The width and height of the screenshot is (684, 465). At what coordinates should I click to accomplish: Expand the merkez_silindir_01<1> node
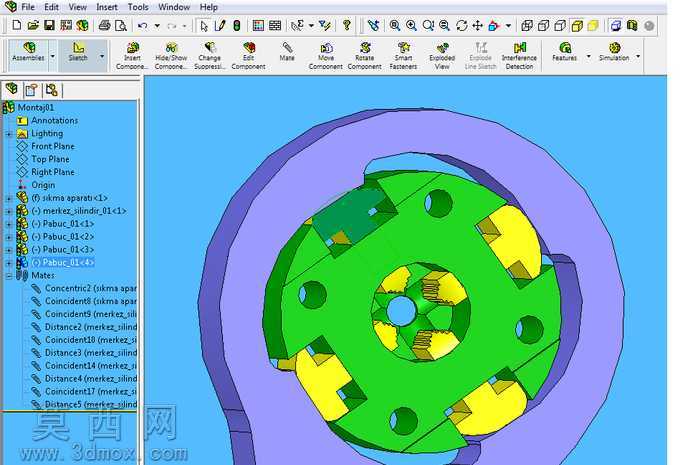tap(8, 212)
